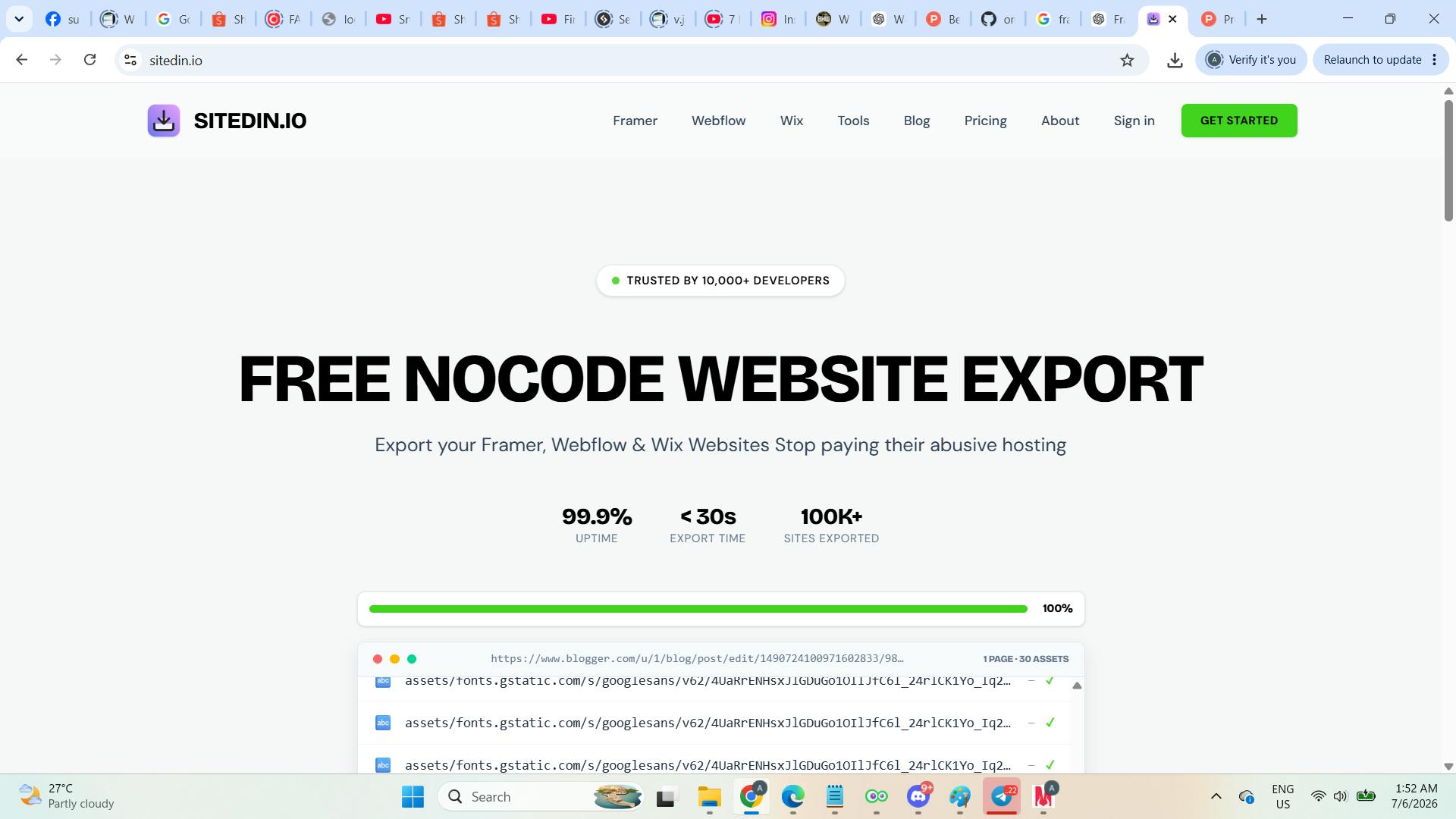The width and height of the screenshot is (1456, 819).
Task: Click SITEDIN.IO brand name text
Action: (x=249, y=121)
